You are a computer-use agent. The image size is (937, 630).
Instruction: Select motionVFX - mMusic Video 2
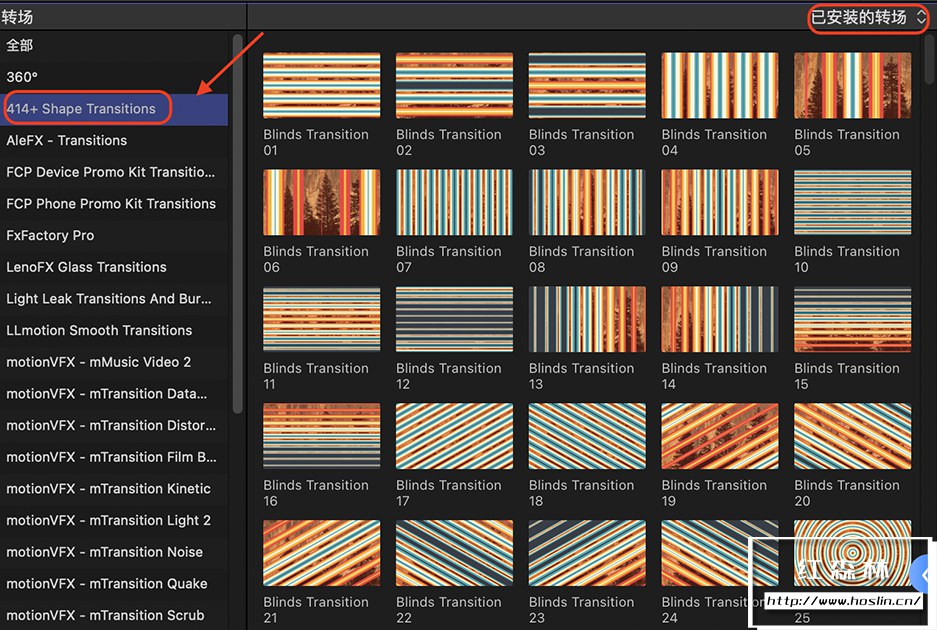(x=98, y=362)
